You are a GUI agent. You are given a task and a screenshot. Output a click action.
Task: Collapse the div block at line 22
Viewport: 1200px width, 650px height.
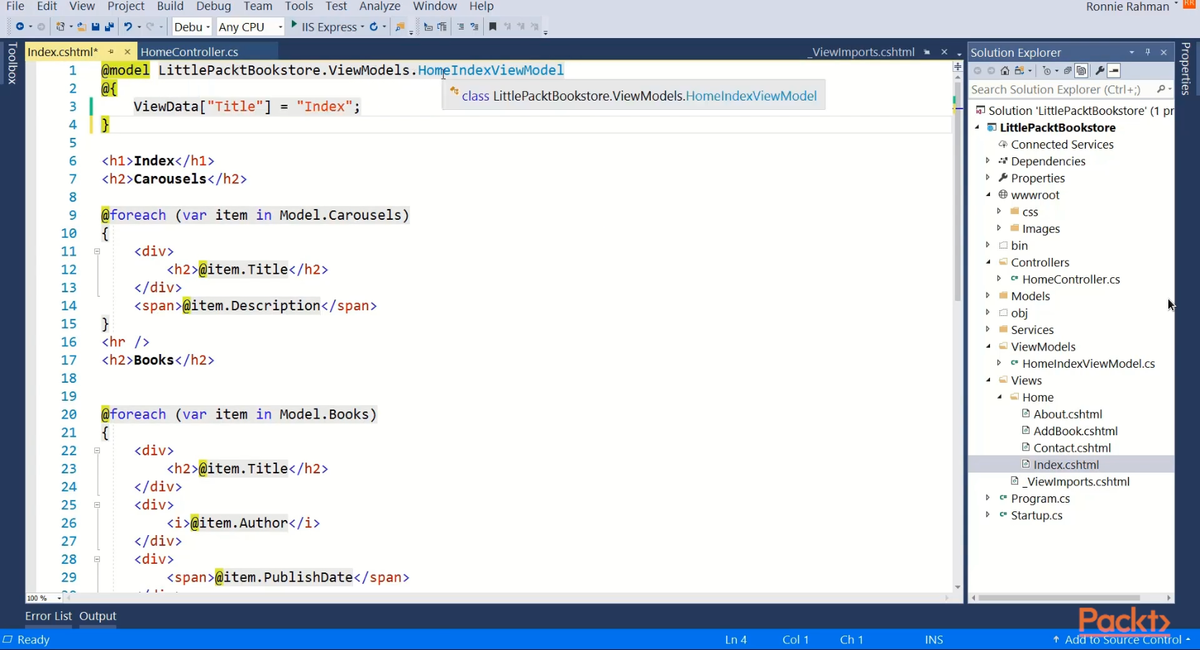(97, 451)
